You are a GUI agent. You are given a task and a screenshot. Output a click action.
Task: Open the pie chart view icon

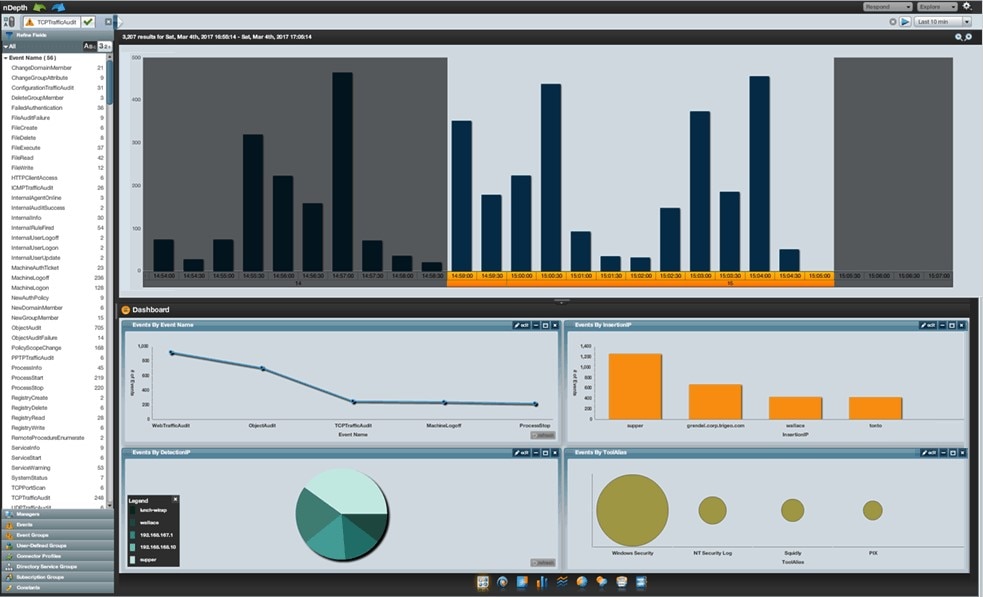[x=582, y=582]
